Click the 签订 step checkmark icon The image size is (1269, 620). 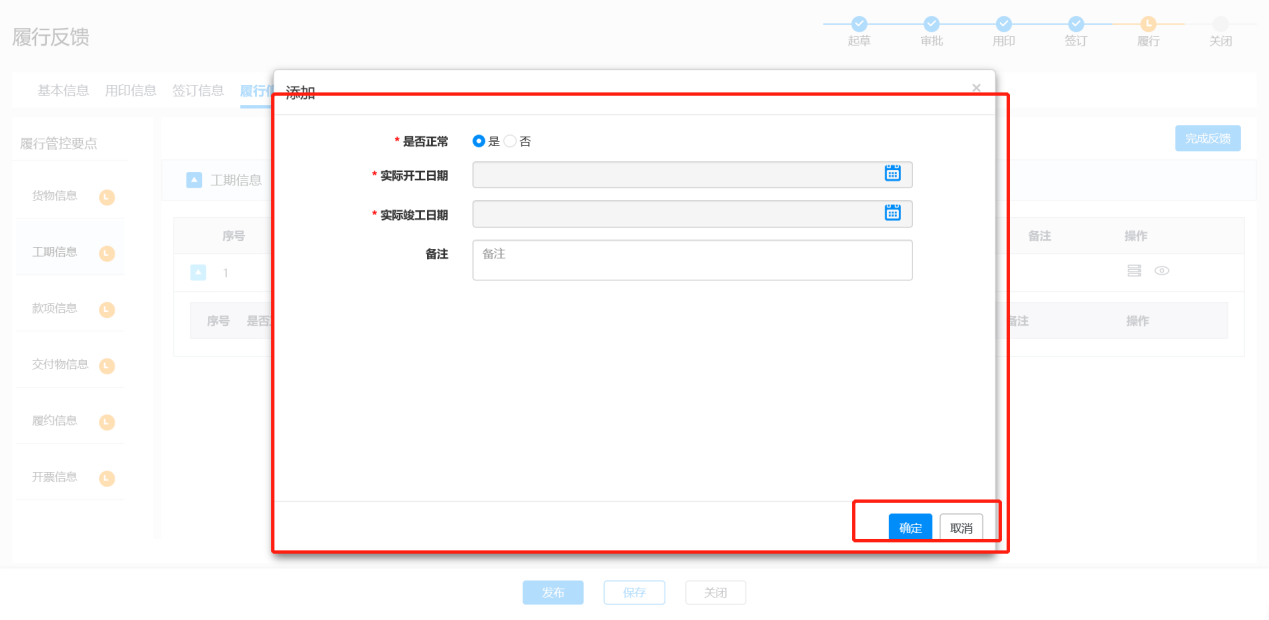point(1076,24)
